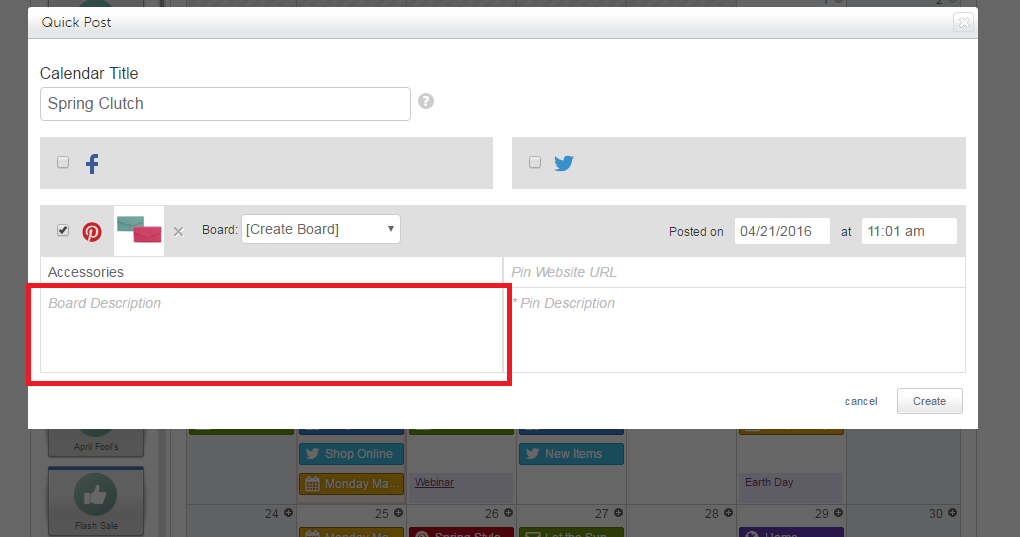The image size is (1020, 537).
Task: Open the 11:01 am time field
Action: [908, 231]
